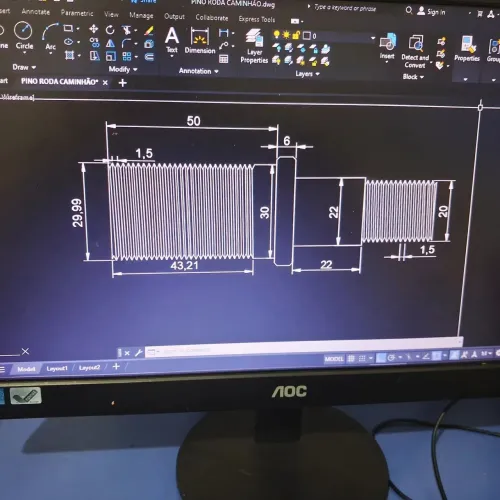Toggle MODEL space button in status bar
The height and width of the screenshot is (500, 500).
point(334,359)
